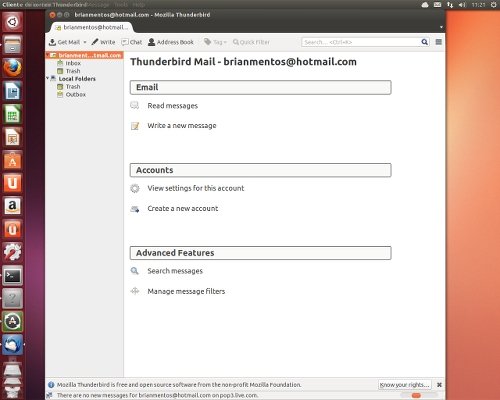The width and height of the screenshot is (500, 400).
Task: Expand the Tag dropdown
Action: (215, 42)
